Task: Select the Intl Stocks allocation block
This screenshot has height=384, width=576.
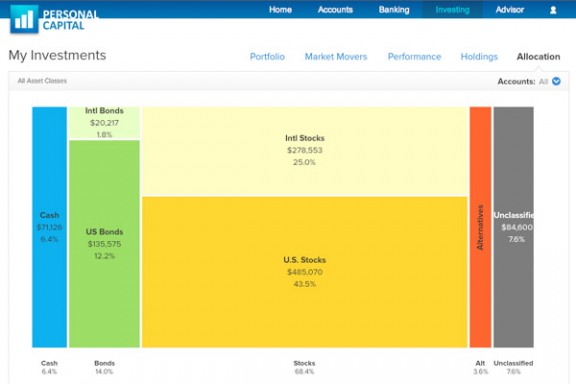Action: [x=305, y=151]
